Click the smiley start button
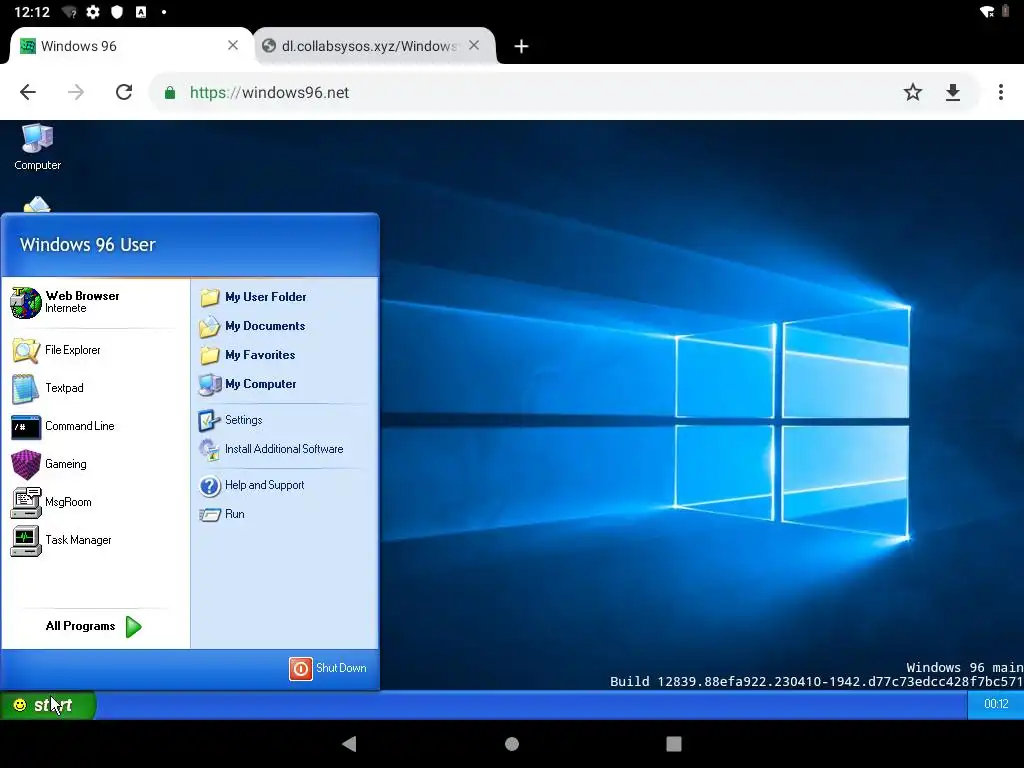1024x768 pixels. pyautogui.click(x=47, y=705)
